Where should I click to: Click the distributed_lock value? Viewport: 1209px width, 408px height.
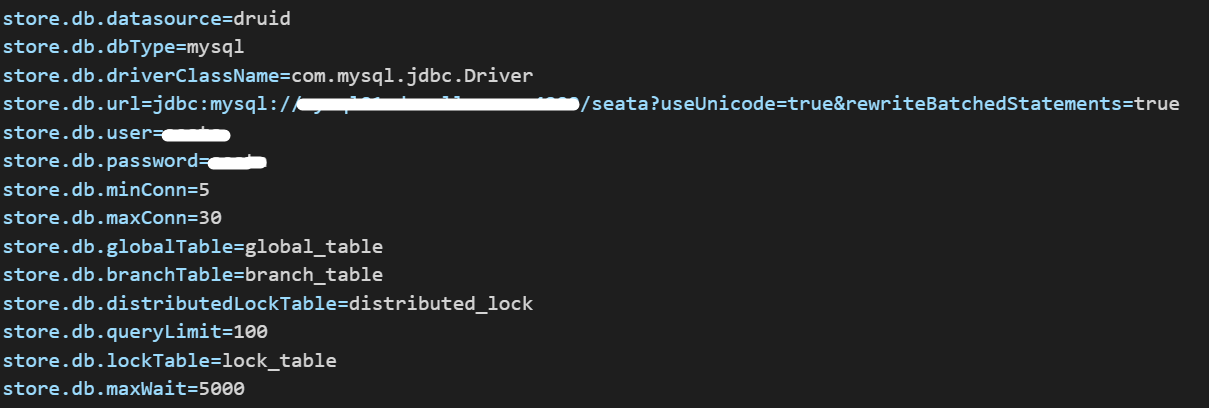pyautogui.click(x=441, y=303)
